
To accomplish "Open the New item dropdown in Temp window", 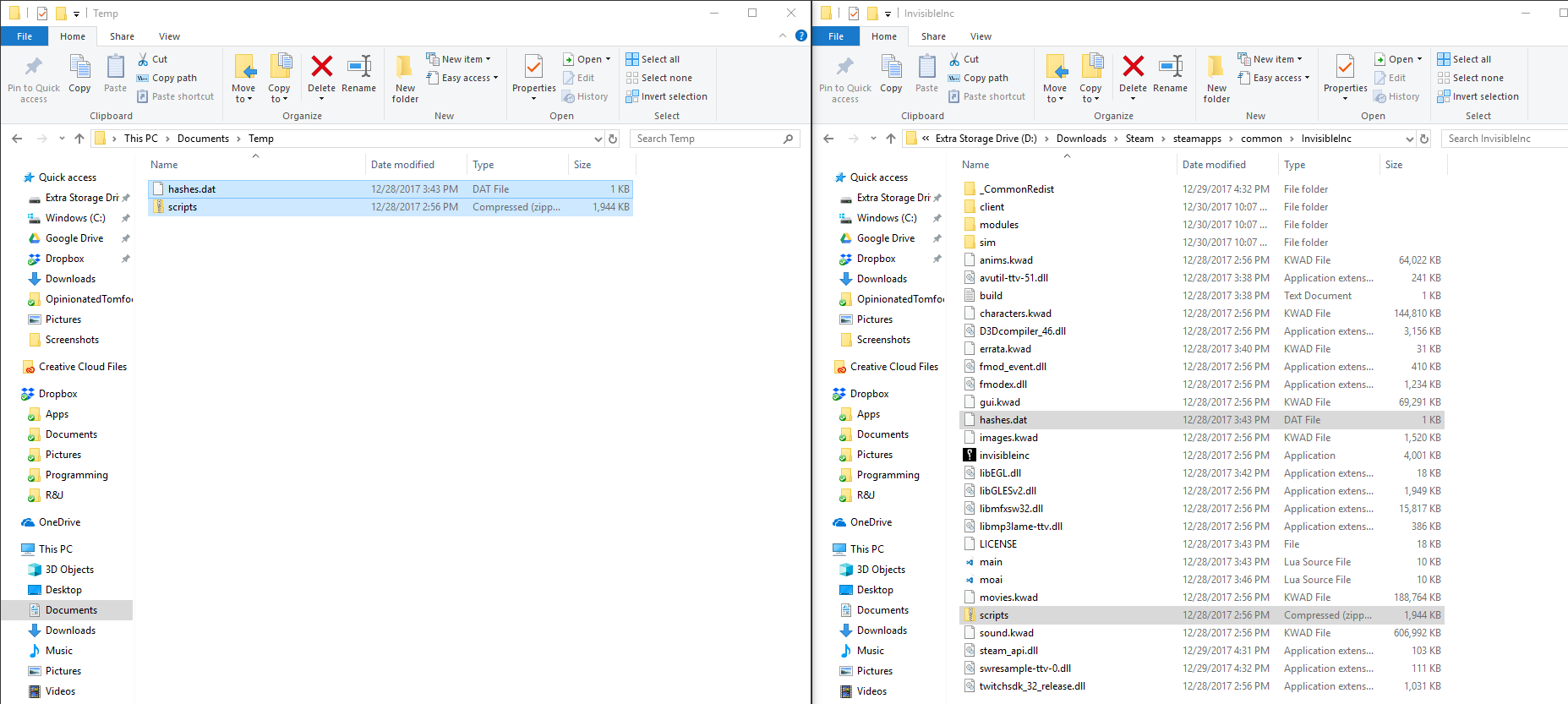I will (x=458, y=59).
